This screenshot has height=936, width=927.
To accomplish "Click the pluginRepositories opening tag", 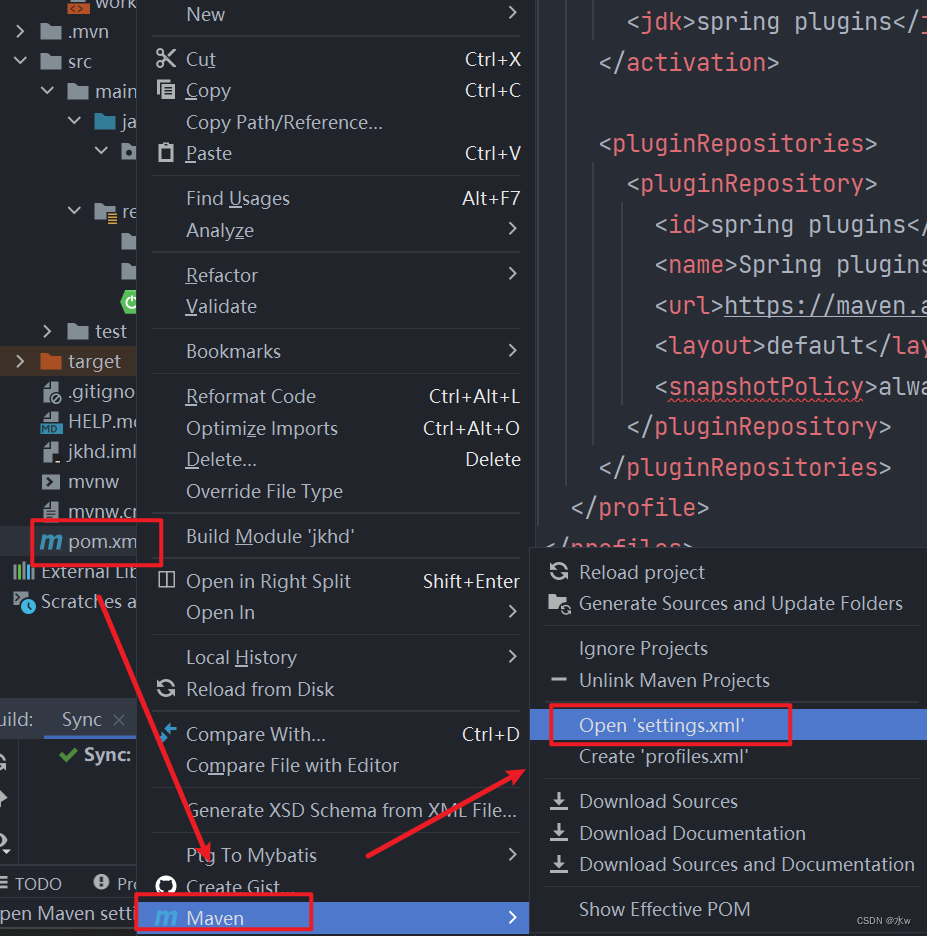I will [x=738, y=143].
